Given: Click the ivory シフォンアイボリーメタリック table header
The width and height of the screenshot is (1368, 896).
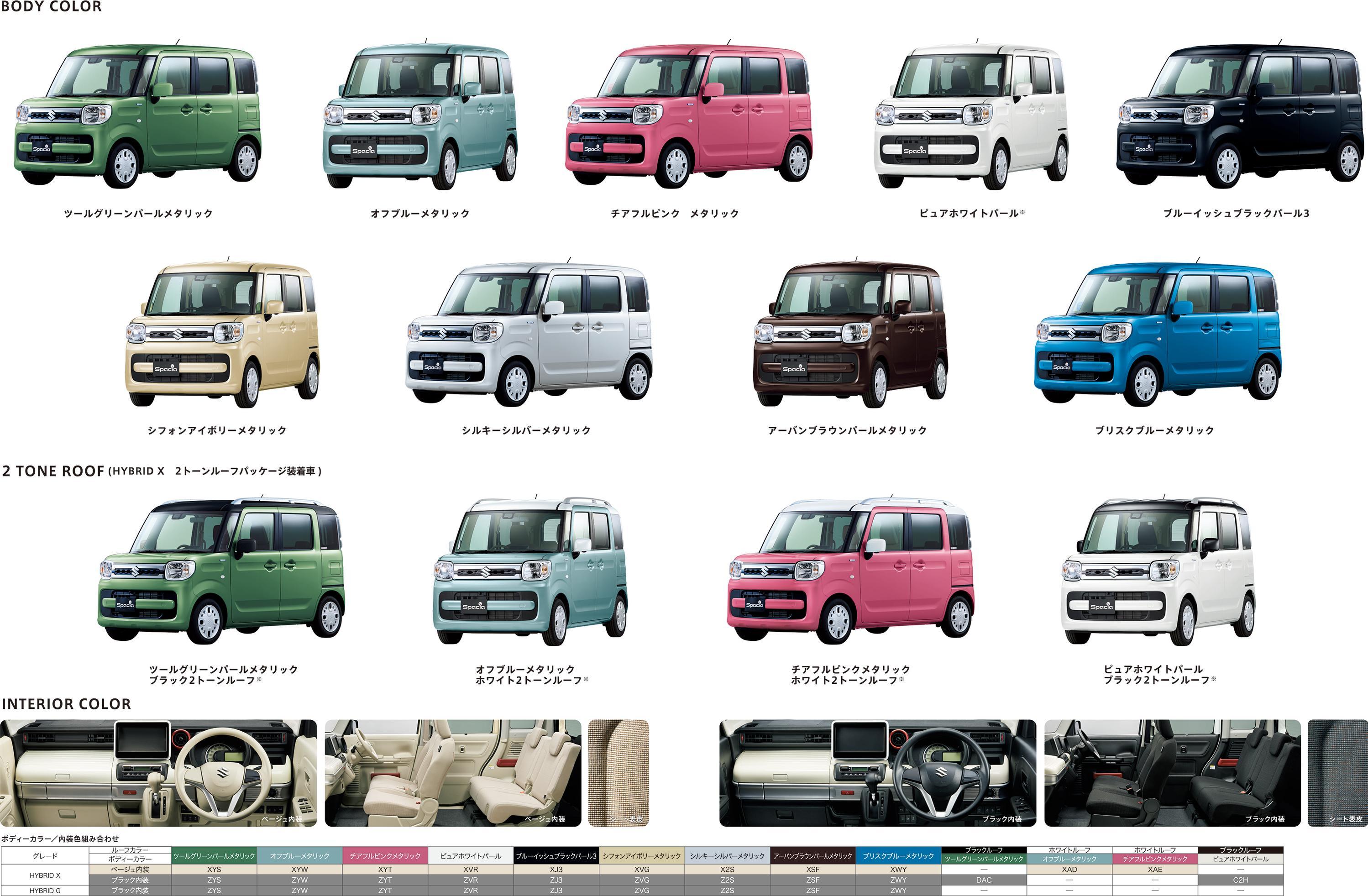Looking at the screenshot, I should pyautogui.click(x=642, y=856).
